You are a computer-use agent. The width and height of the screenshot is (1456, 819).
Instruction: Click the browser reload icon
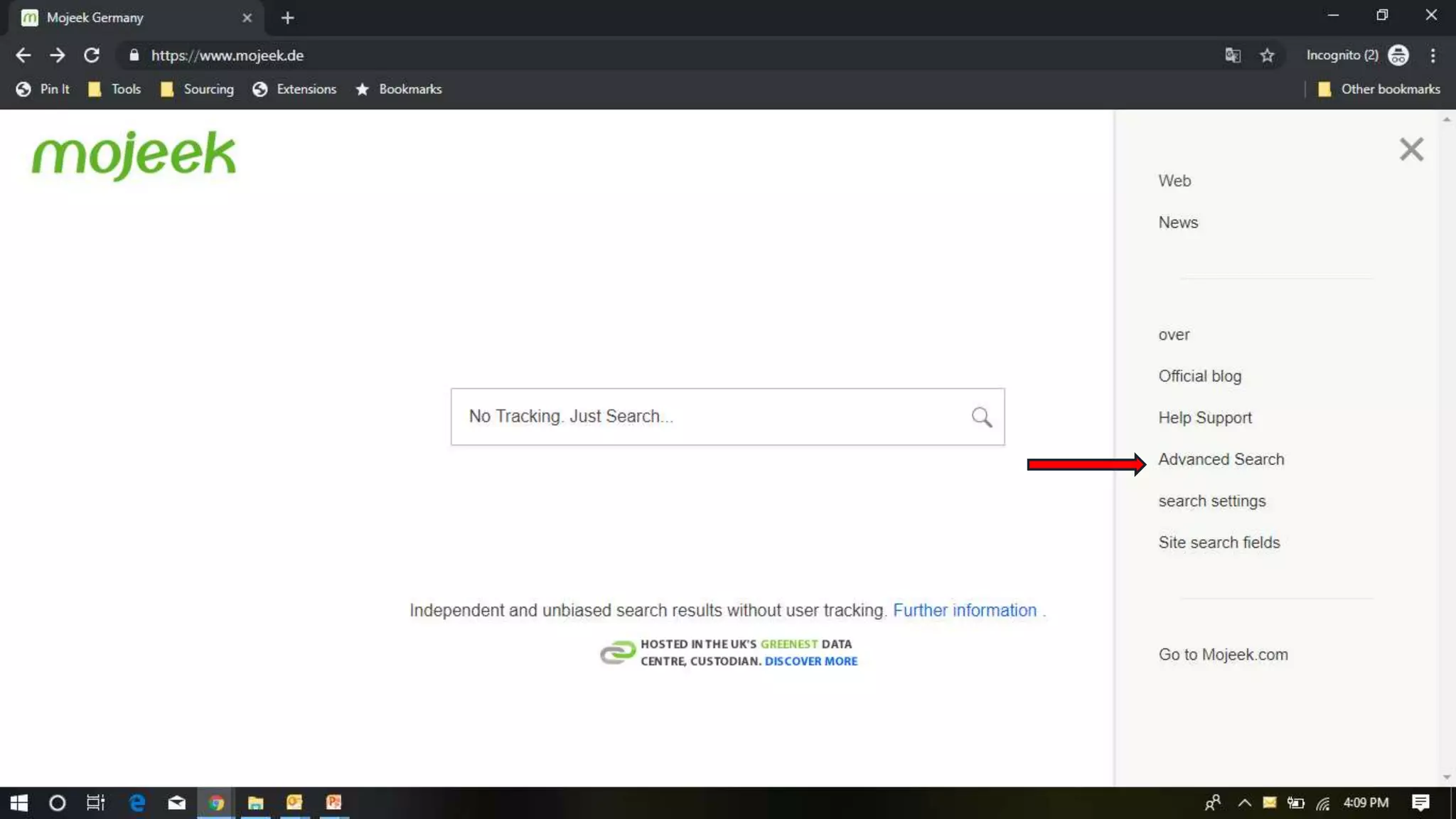point(92,55)
